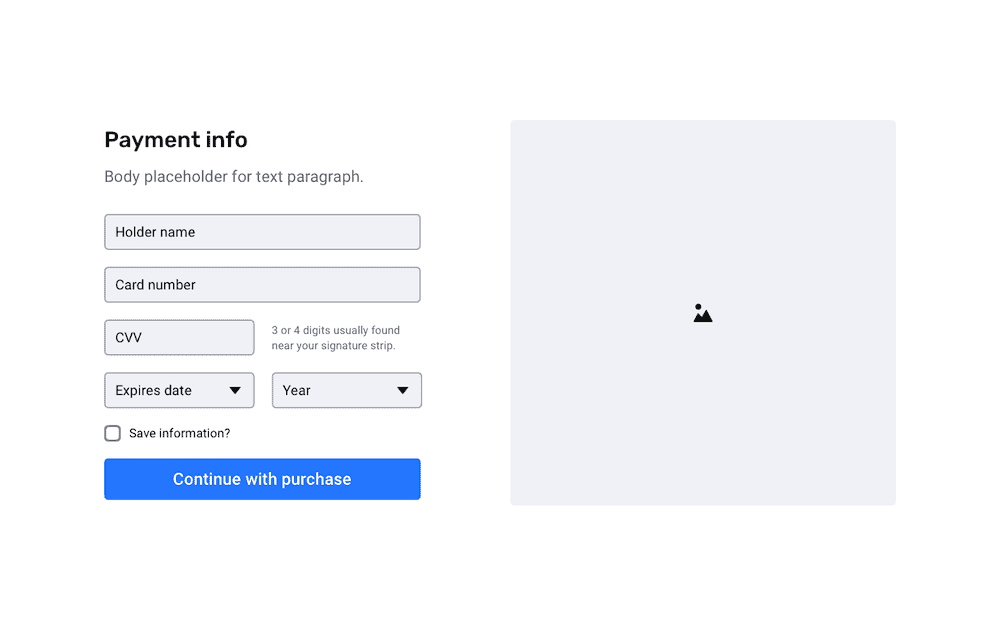Click the 'Save information?' label text
Image resolution: width=1000 pixels, height=625 pixels.
tap(179, 433)
